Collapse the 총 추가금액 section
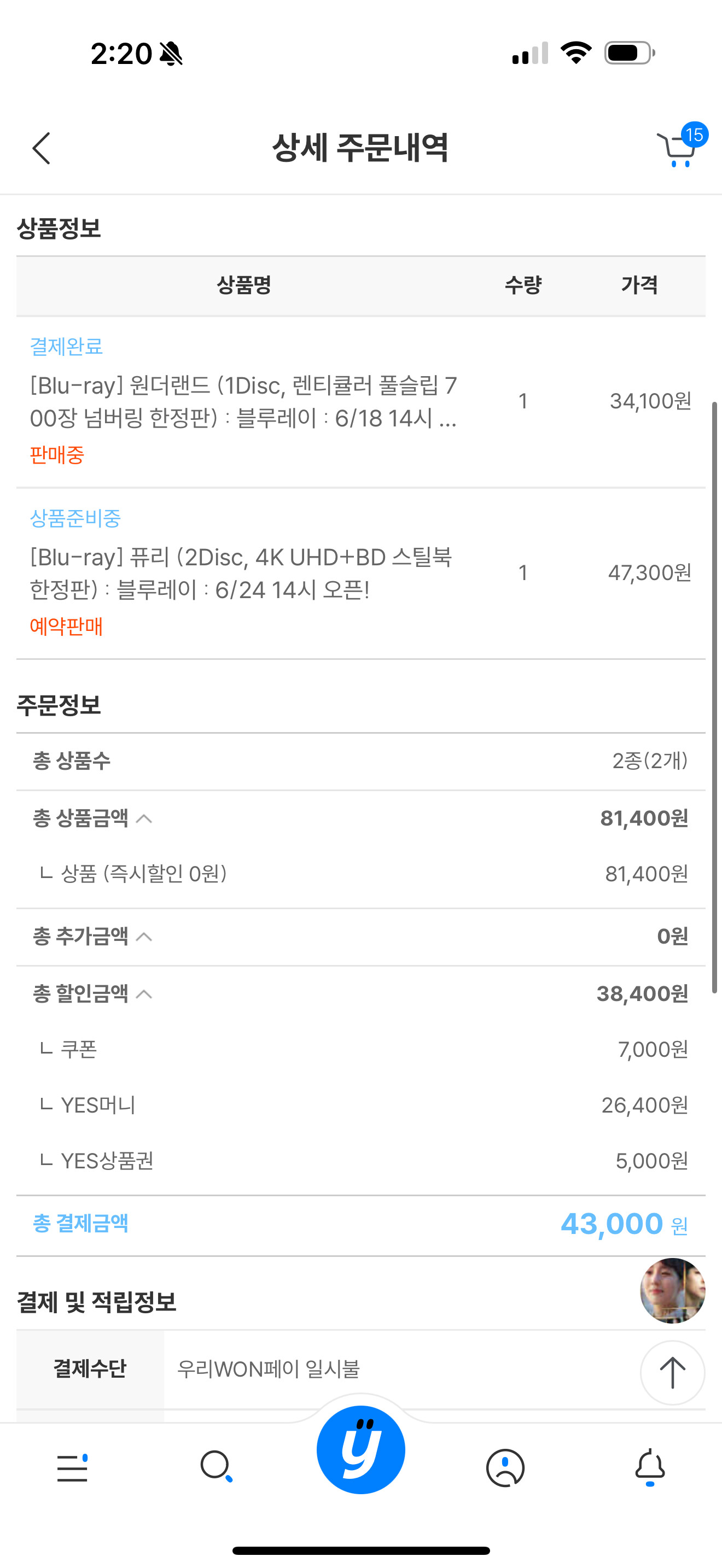This screenshot has height=1568, width=722. (x=144, y=937)
